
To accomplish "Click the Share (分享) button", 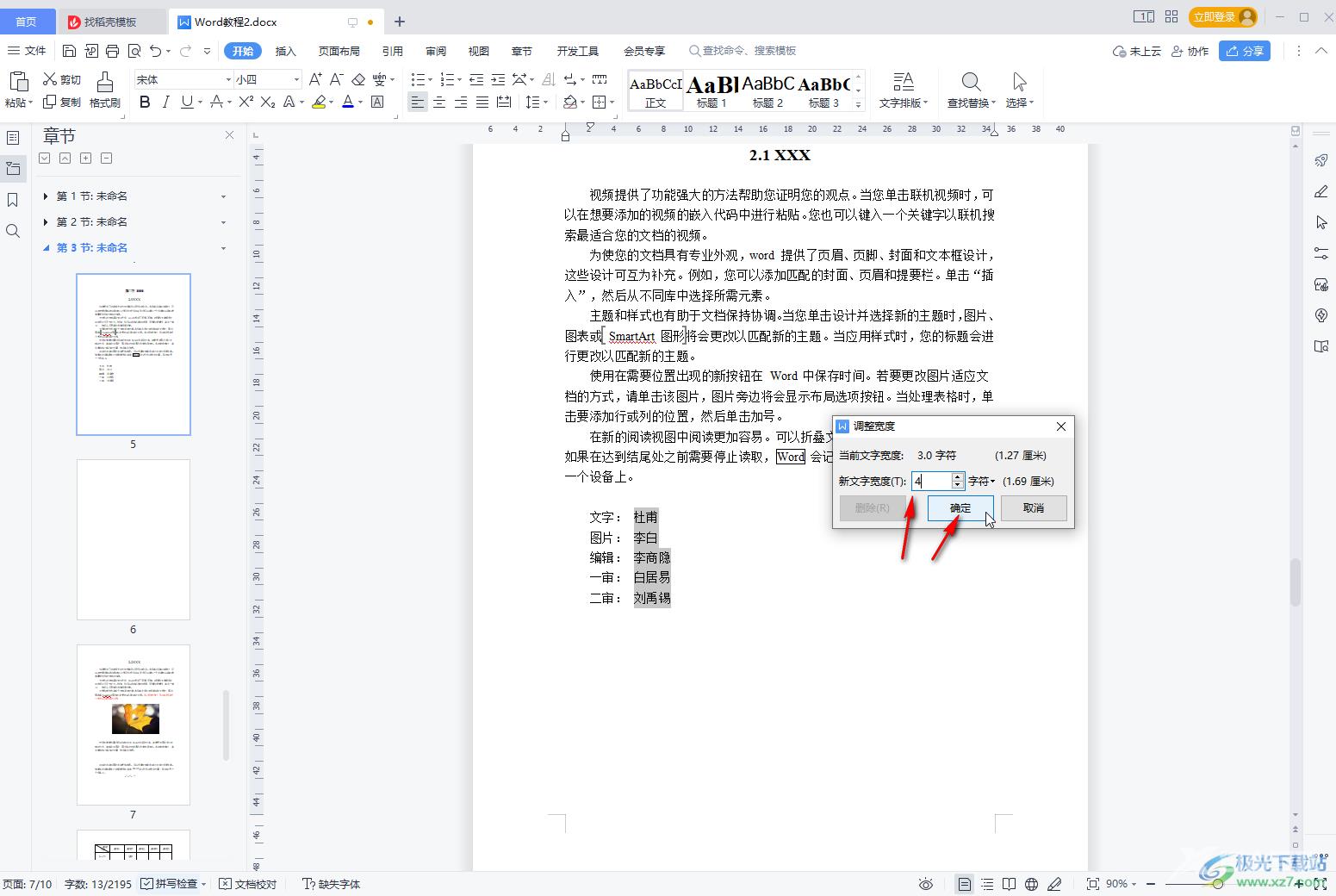I will click(x=1245, y=51).
